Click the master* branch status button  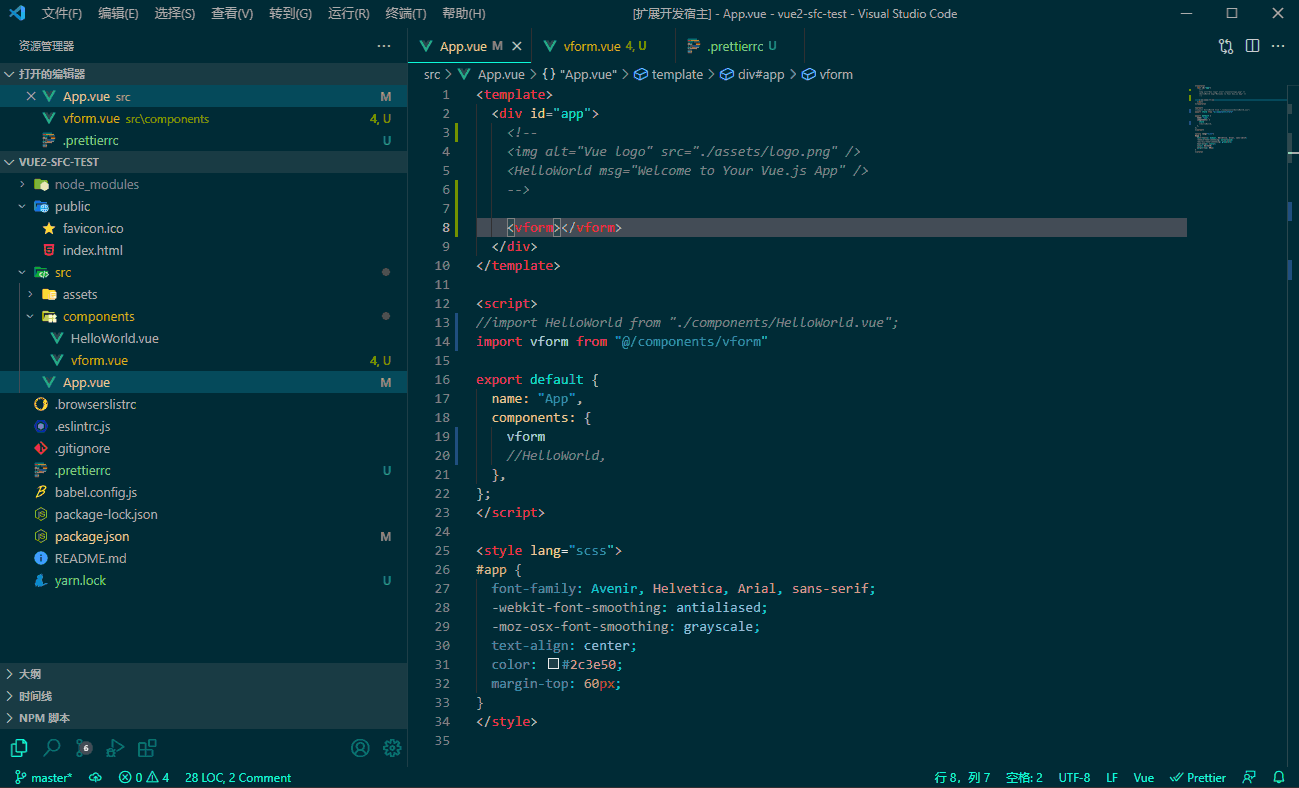[x=43, y=778]
